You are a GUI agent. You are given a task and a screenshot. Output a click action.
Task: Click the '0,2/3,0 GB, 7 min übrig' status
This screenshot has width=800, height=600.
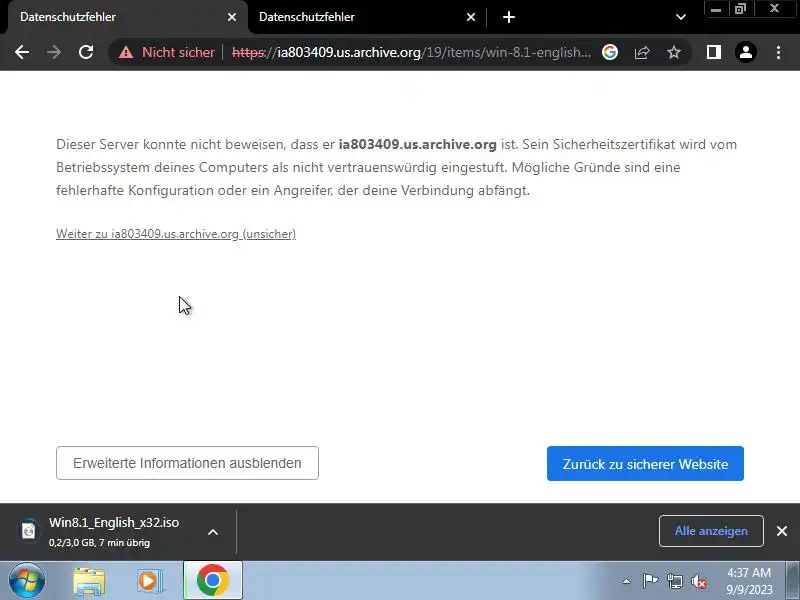(99, 543)
